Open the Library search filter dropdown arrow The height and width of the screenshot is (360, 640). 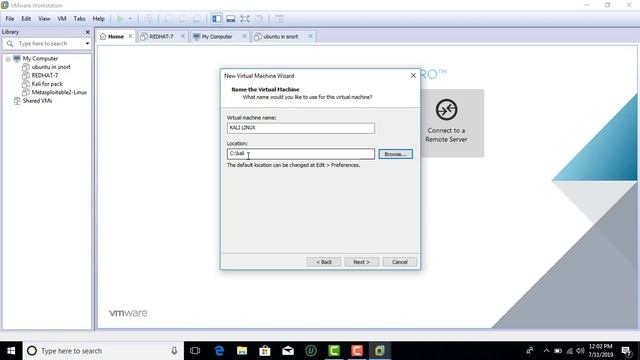point(87,44)
